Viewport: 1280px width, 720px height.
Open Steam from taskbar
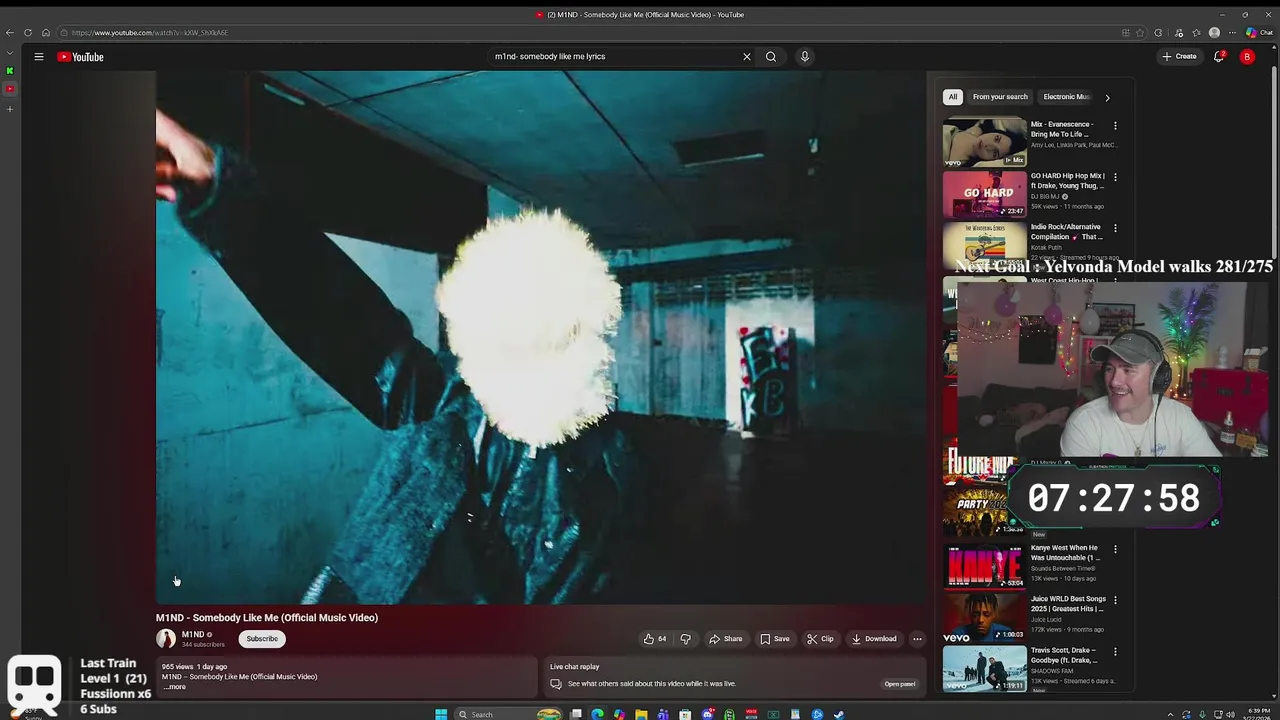(839, 714)
